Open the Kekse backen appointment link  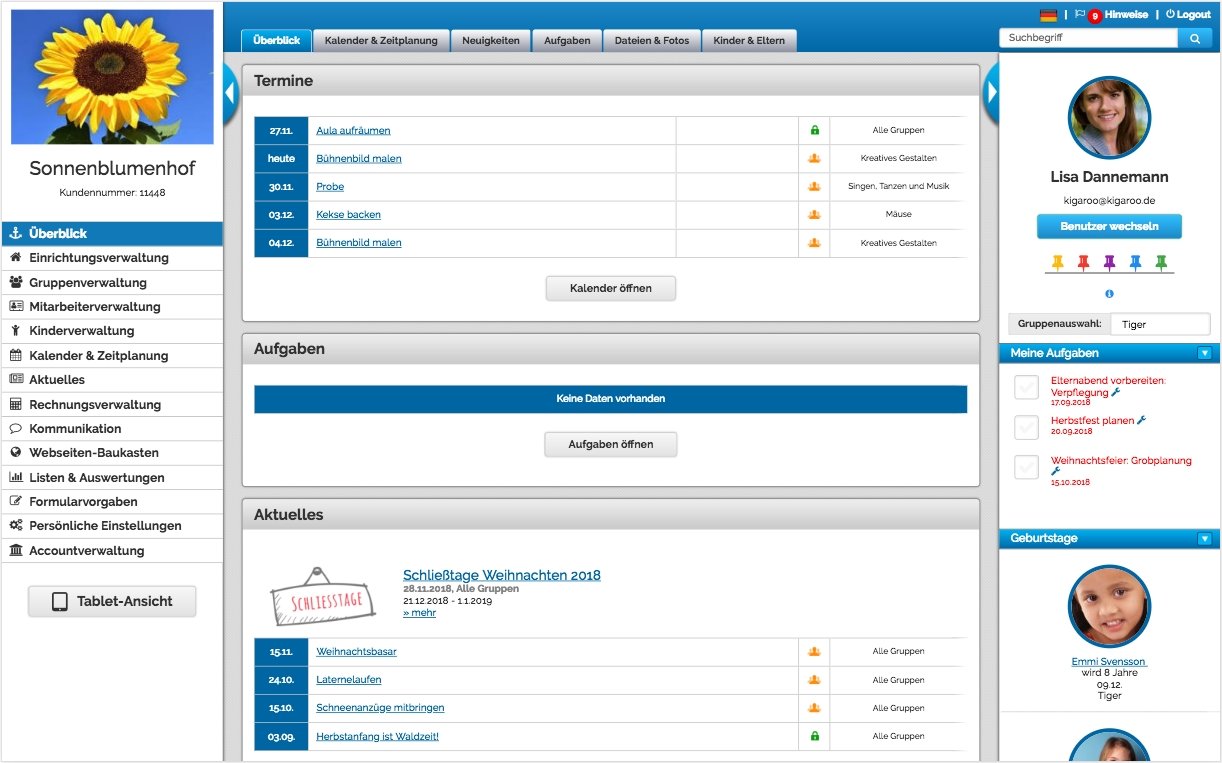(x=348, y=214)
